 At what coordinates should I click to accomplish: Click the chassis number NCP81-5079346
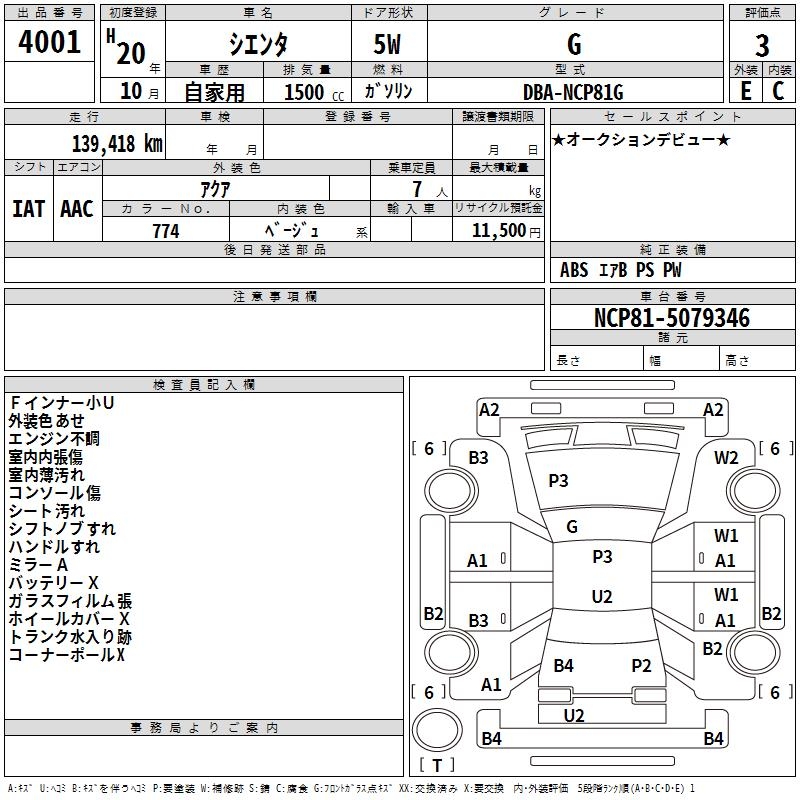point(672,318)
